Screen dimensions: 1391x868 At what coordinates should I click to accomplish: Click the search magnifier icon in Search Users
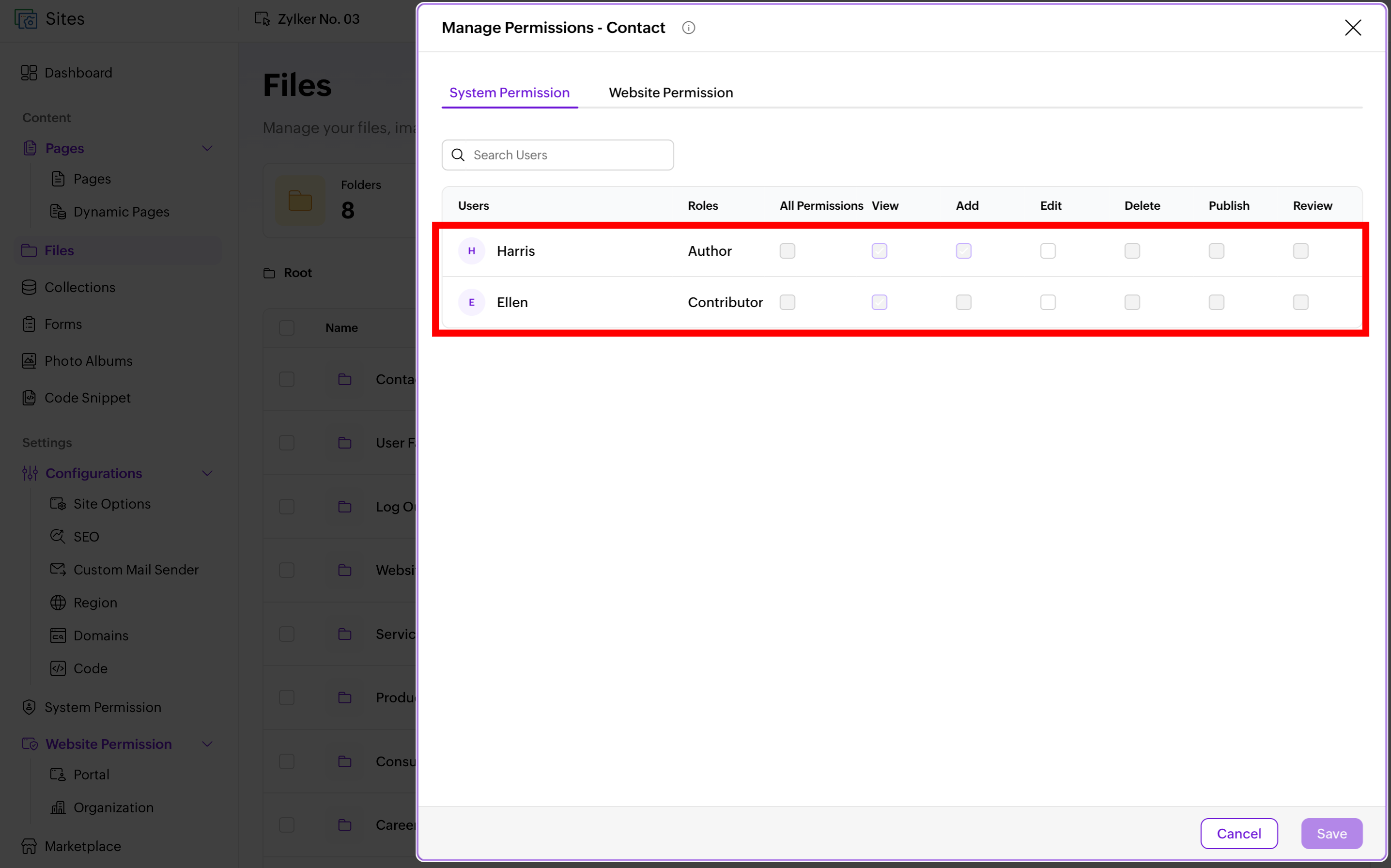pyautogui.click(x=457, y=155)
